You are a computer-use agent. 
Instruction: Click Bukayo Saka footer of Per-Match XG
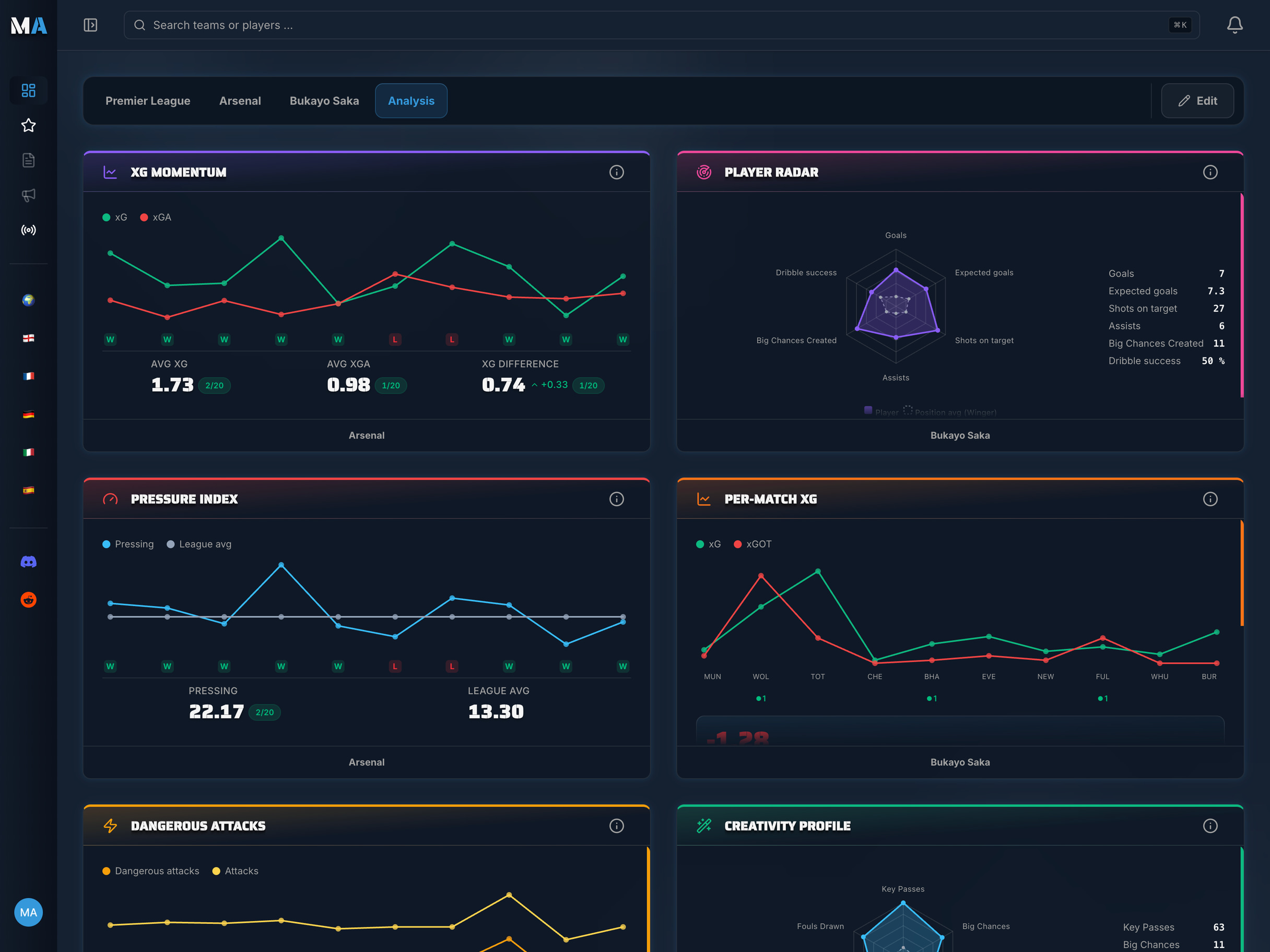[x=960, y=762]
